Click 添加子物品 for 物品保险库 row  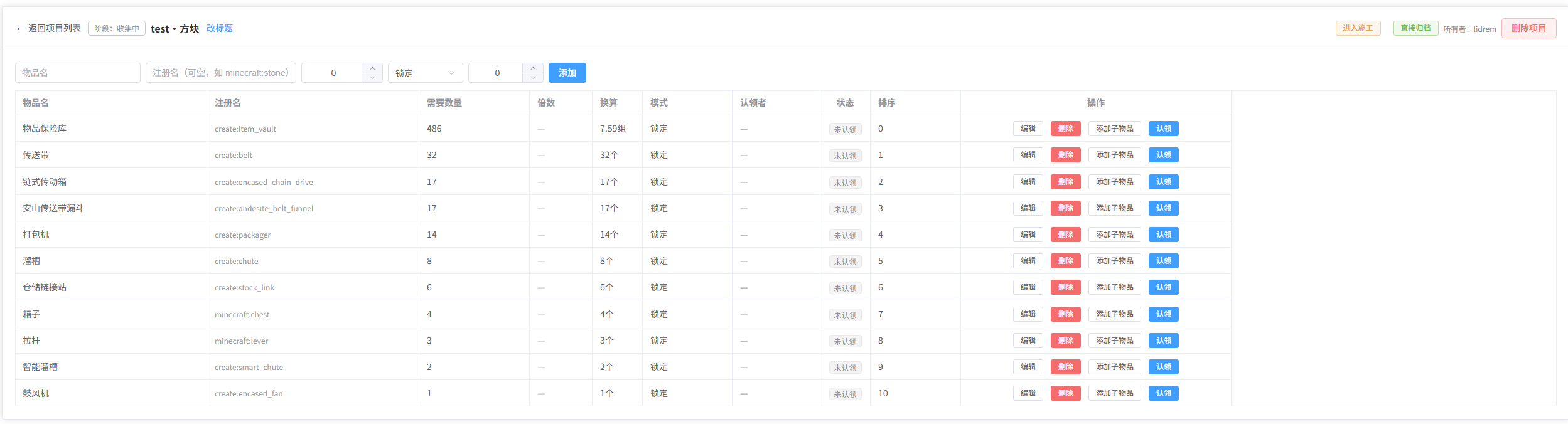tap(1115, 129)
